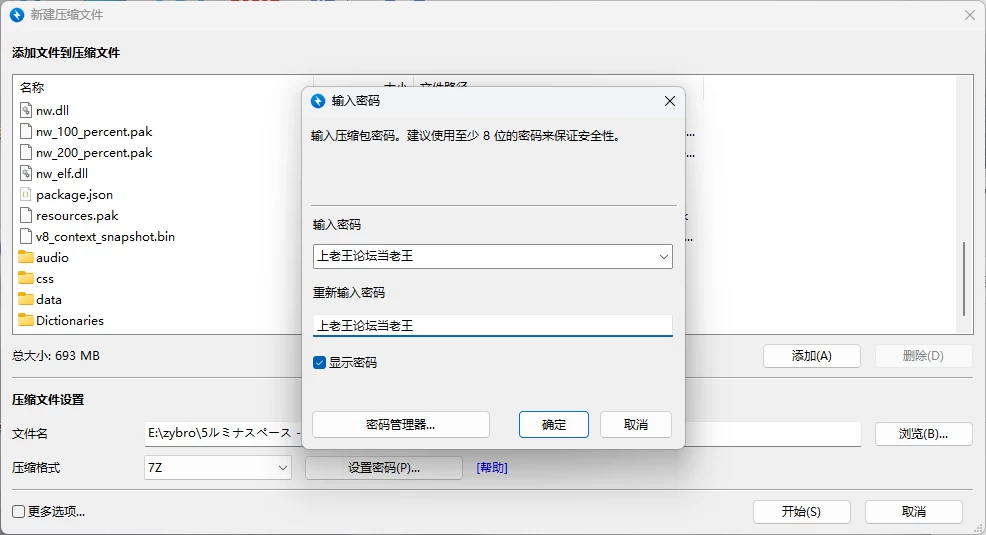Click the 名称 column header
The width and height of the screenshot is (986, 535).
point(32,87)
